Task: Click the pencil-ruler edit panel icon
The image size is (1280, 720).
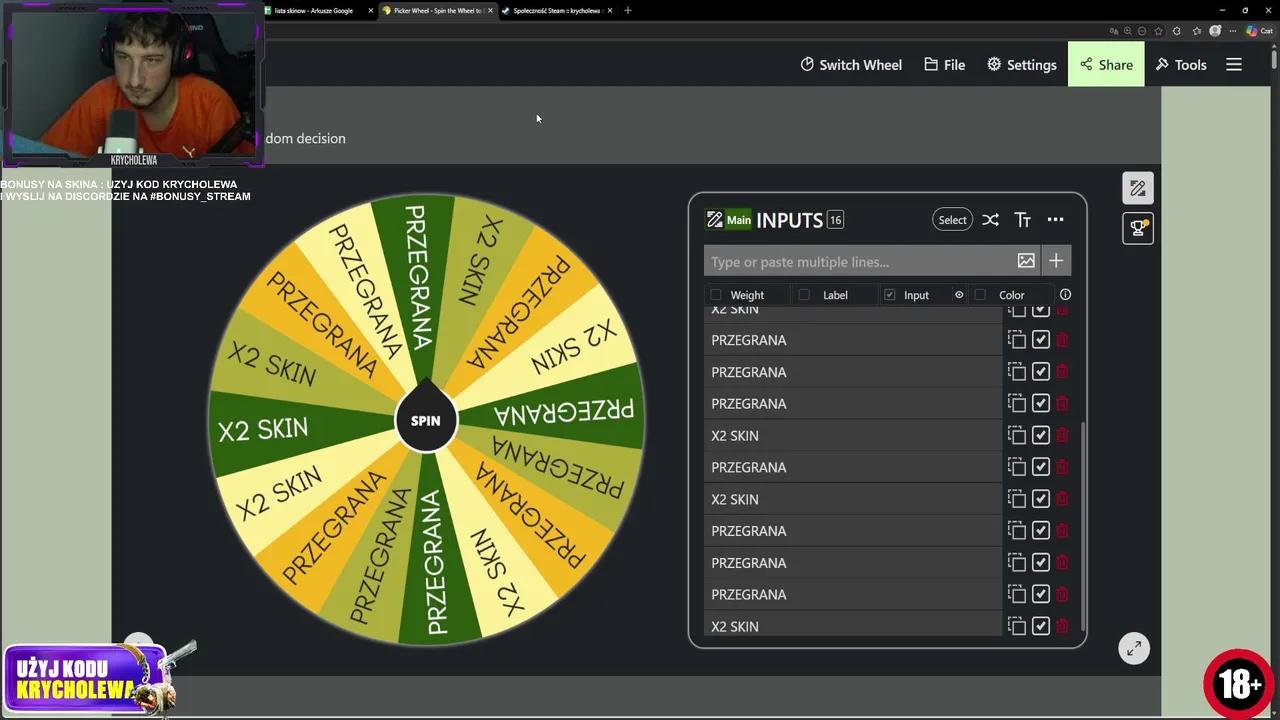Action: [1138, 188]
